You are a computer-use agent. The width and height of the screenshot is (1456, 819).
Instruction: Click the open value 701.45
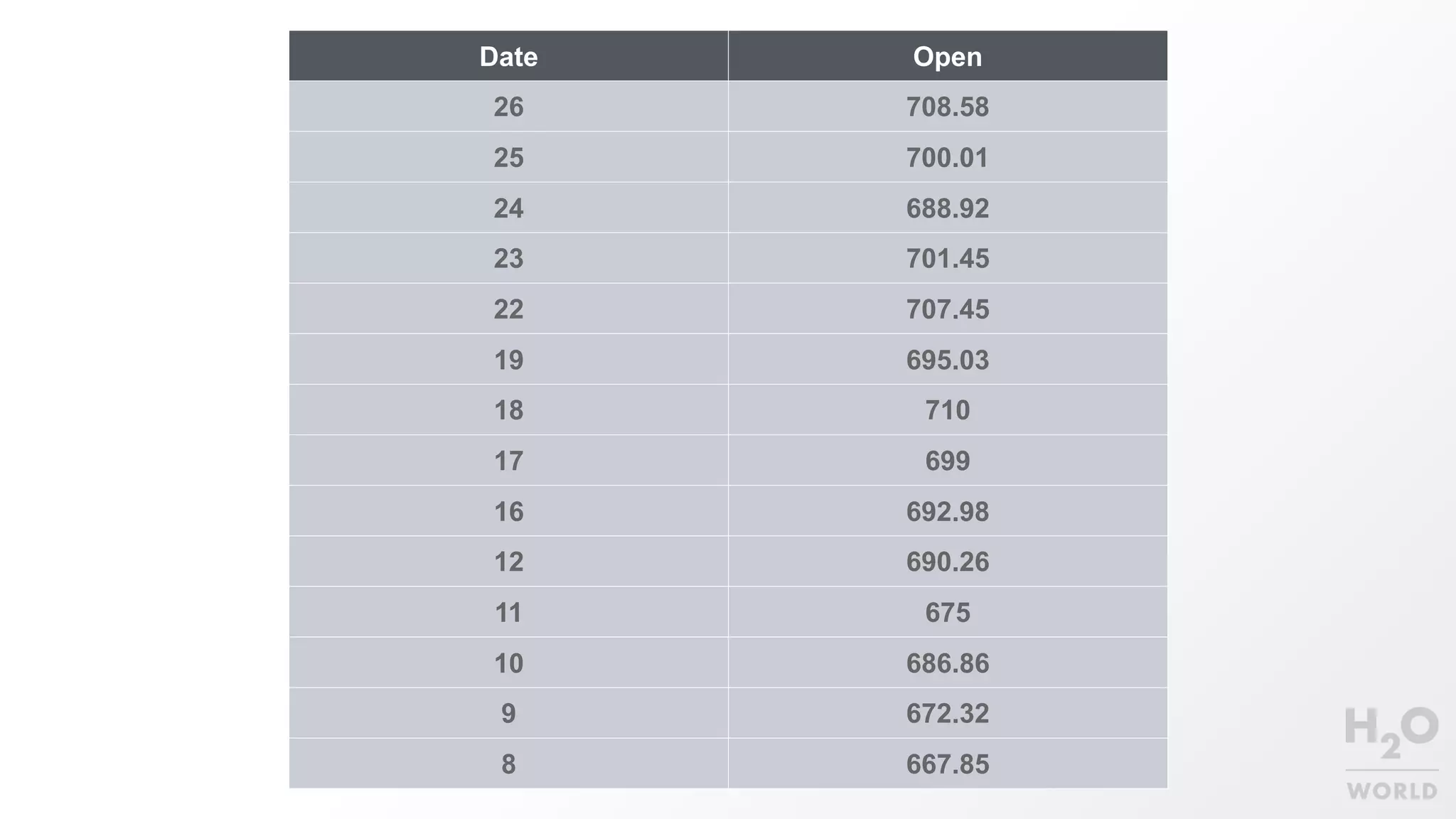pos(947,258)
